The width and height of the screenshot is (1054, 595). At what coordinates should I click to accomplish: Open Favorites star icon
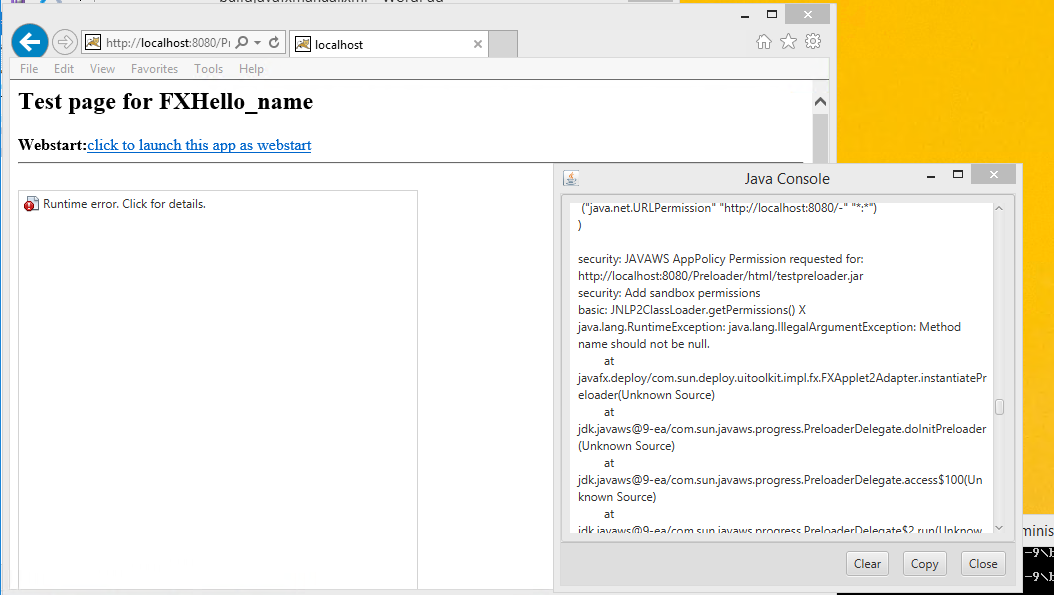pos(788,42)
